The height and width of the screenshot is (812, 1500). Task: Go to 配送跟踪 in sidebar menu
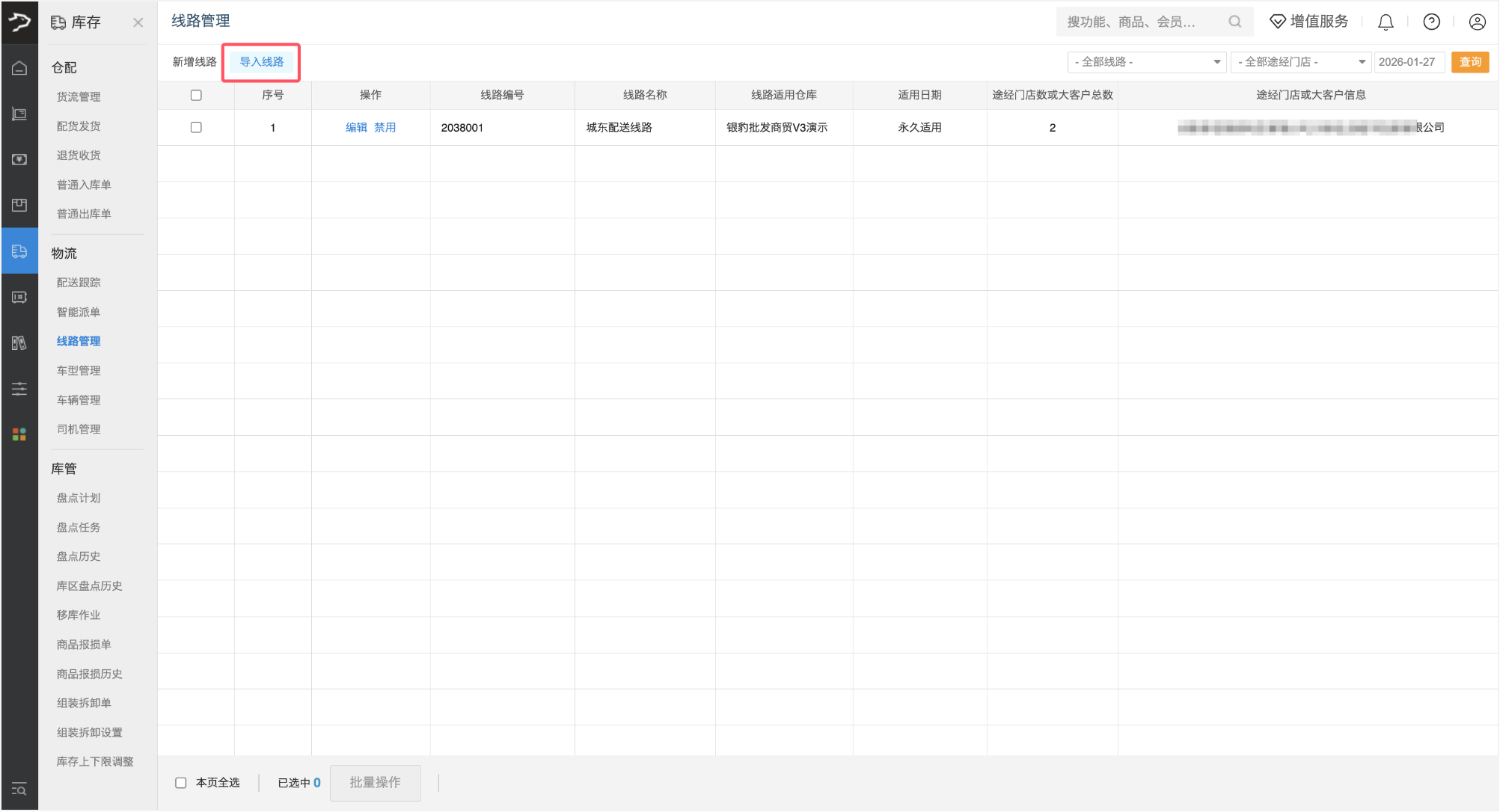point(79,283)
